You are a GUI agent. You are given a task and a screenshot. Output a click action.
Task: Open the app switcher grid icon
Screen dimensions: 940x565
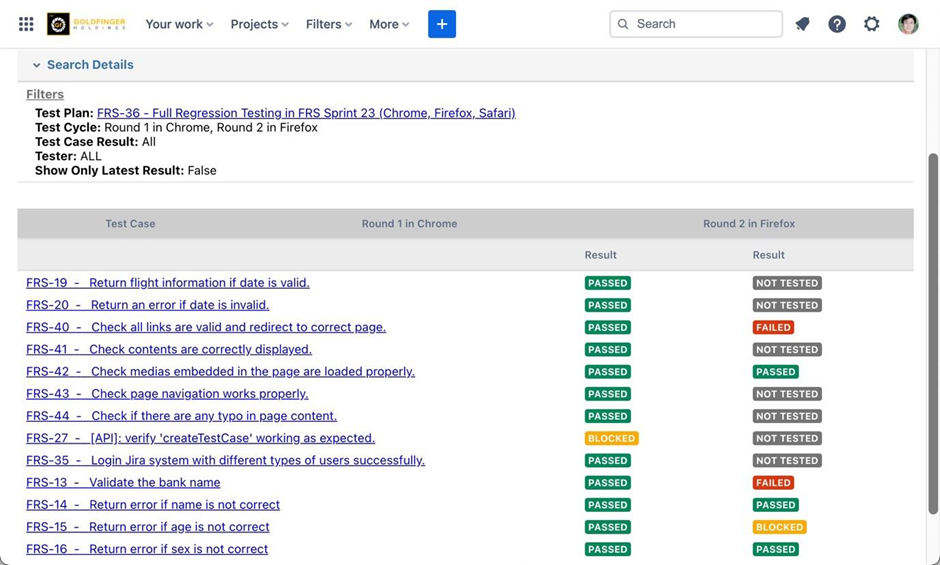26,24
